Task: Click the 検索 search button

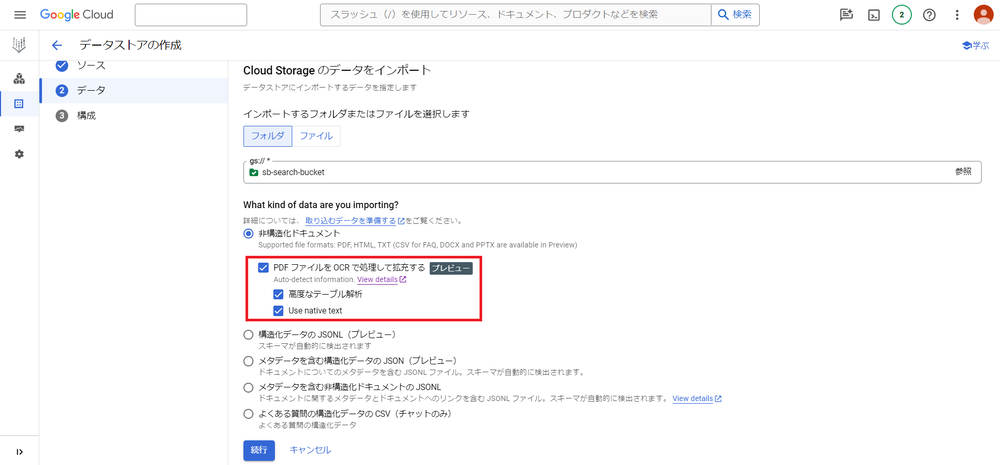Action: tap(735, 15)
